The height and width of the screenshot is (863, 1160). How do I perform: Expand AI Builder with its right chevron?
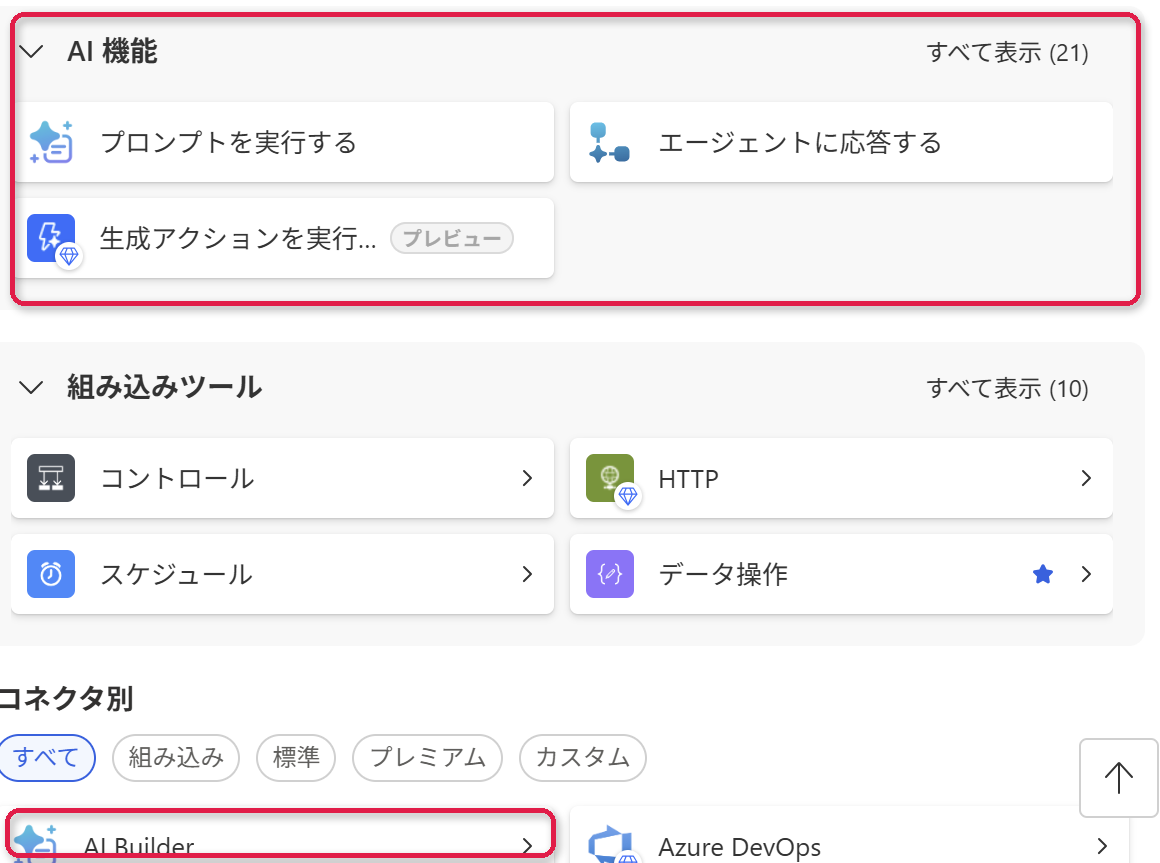(527, 846)
